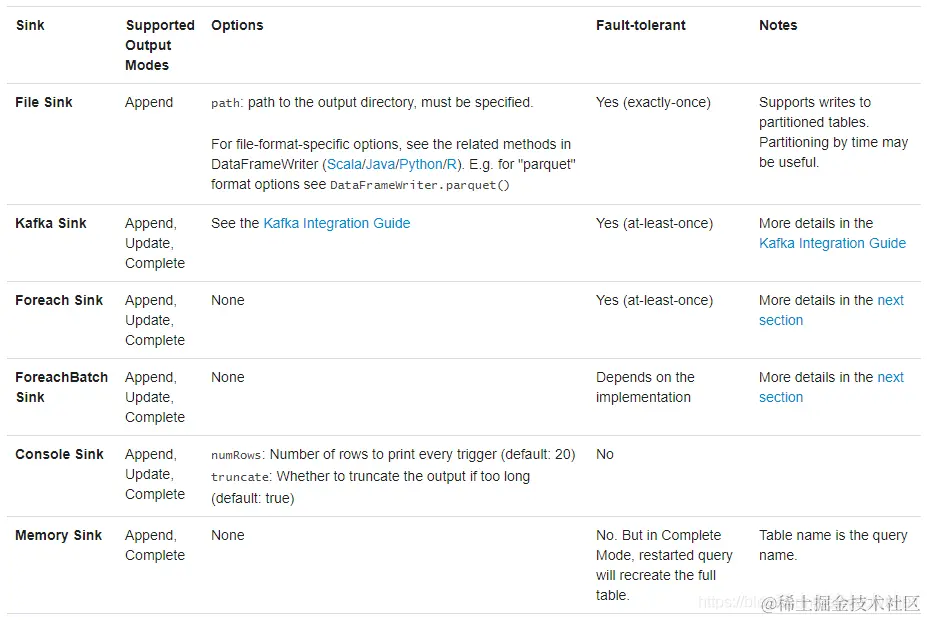Click the numRows option code text
927x620 pixels.
click(237, 455)
